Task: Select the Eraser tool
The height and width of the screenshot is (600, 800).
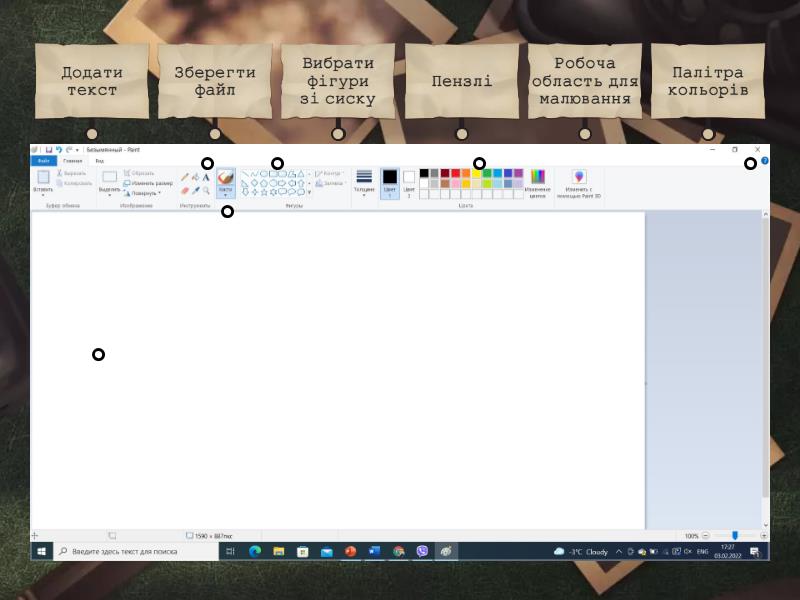Action: (184, 190)
